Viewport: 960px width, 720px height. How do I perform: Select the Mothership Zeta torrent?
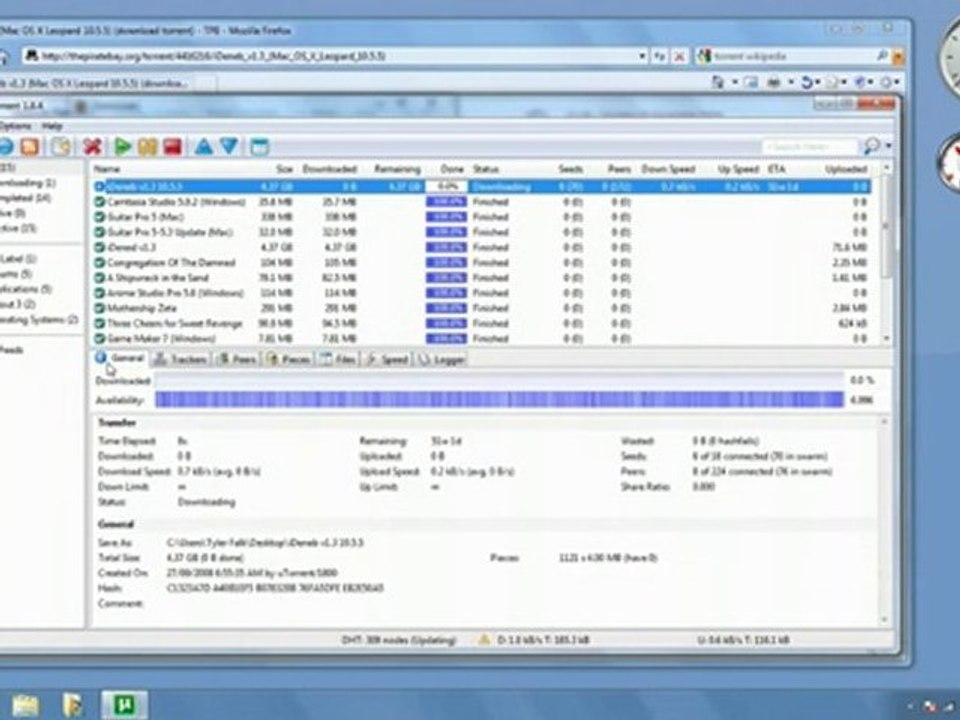pyautogui.click(x=482, y=308)
